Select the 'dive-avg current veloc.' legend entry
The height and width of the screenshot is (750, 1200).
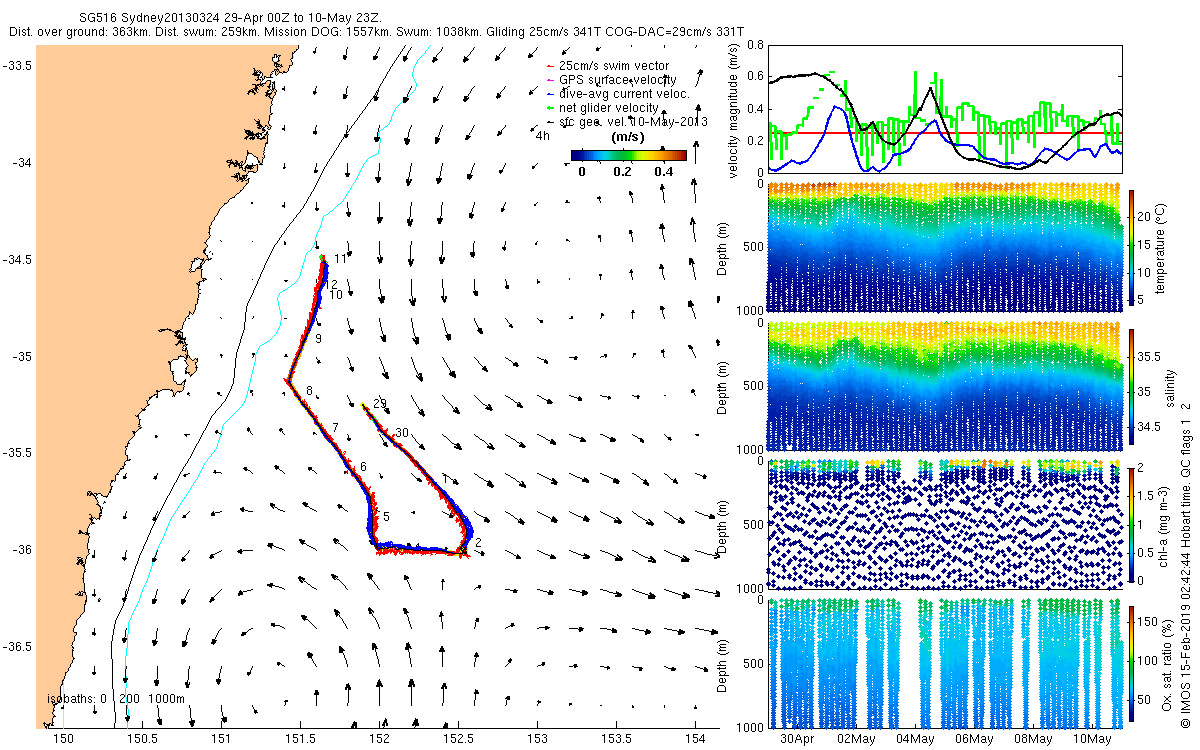click(x=618, y=93)
